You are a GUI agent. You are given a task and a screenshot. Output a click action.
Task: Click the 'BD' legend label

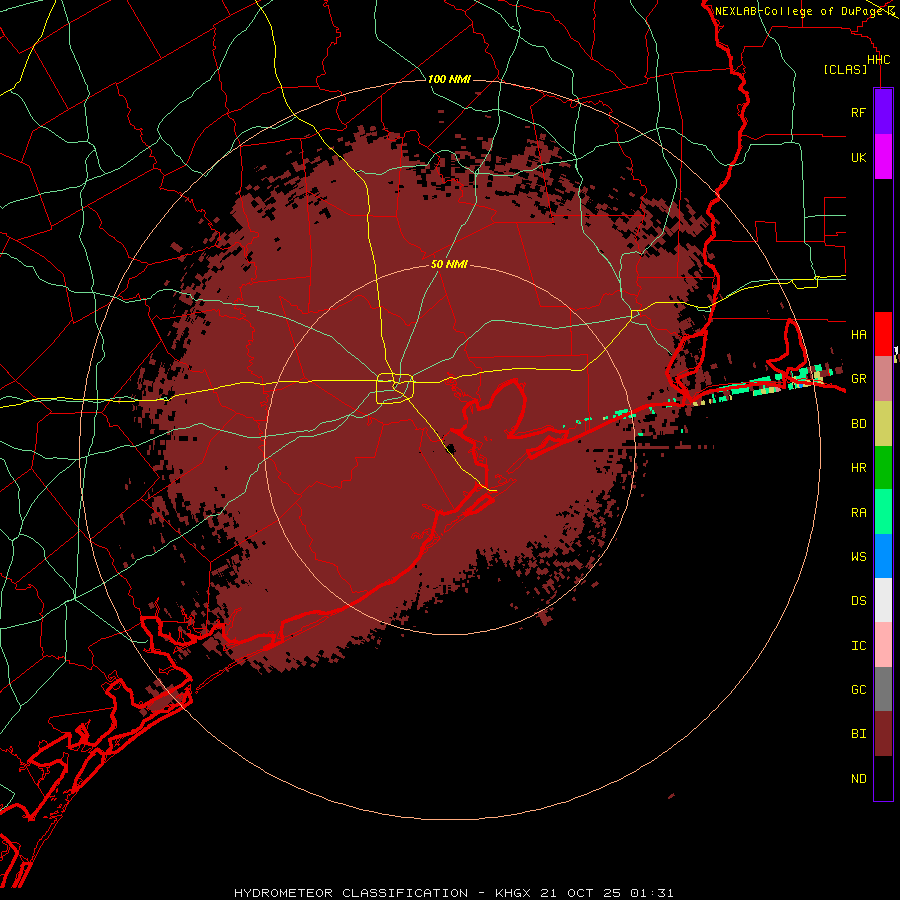pos(858,424)
